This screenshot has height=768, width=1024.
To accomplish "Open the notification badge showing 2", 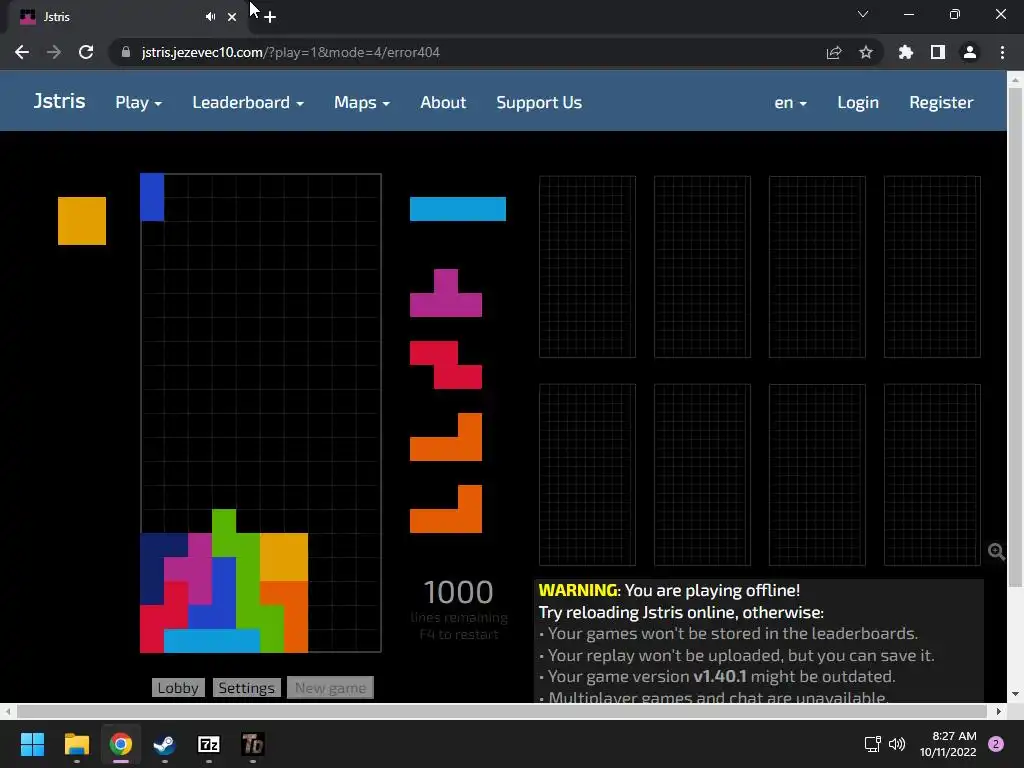I will [996, 744].
